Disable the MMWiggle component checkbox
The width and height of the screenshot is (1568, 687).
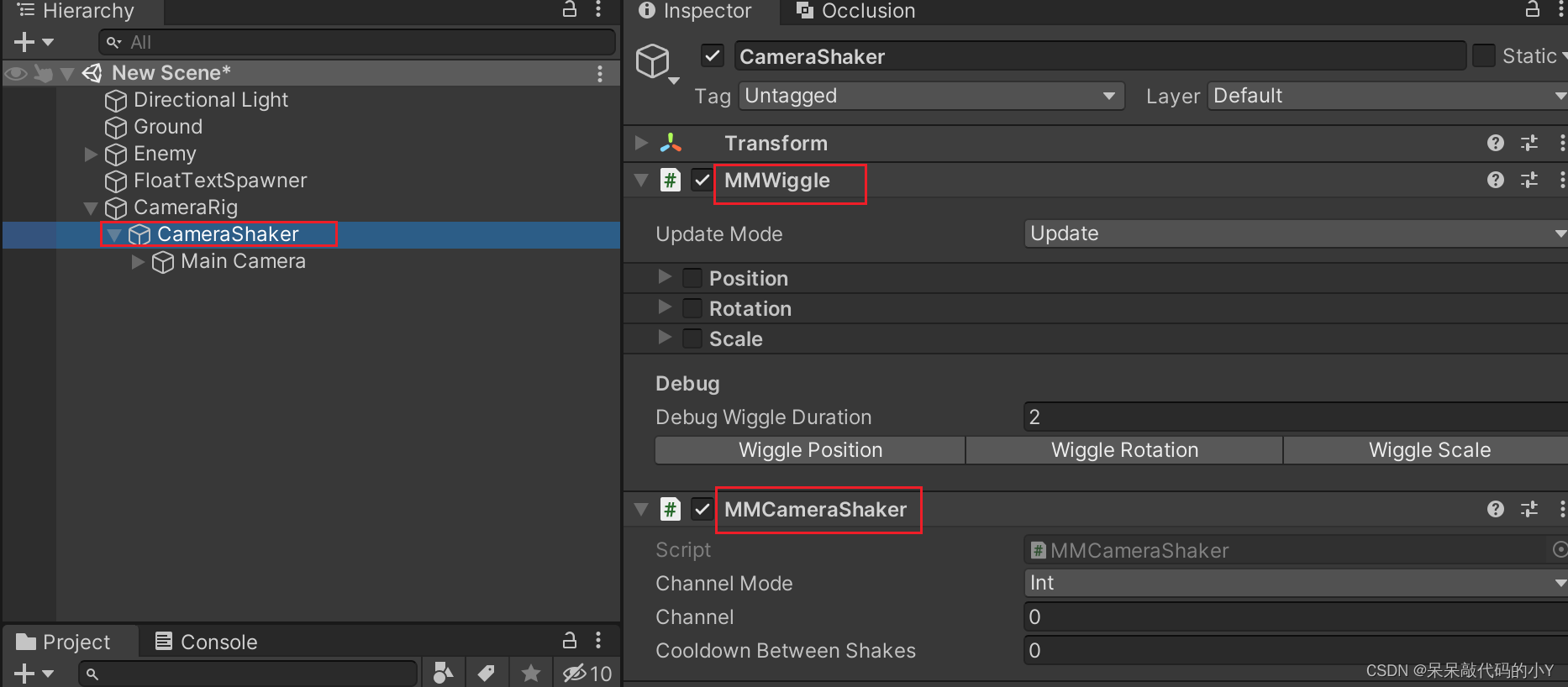click(702, 180)
